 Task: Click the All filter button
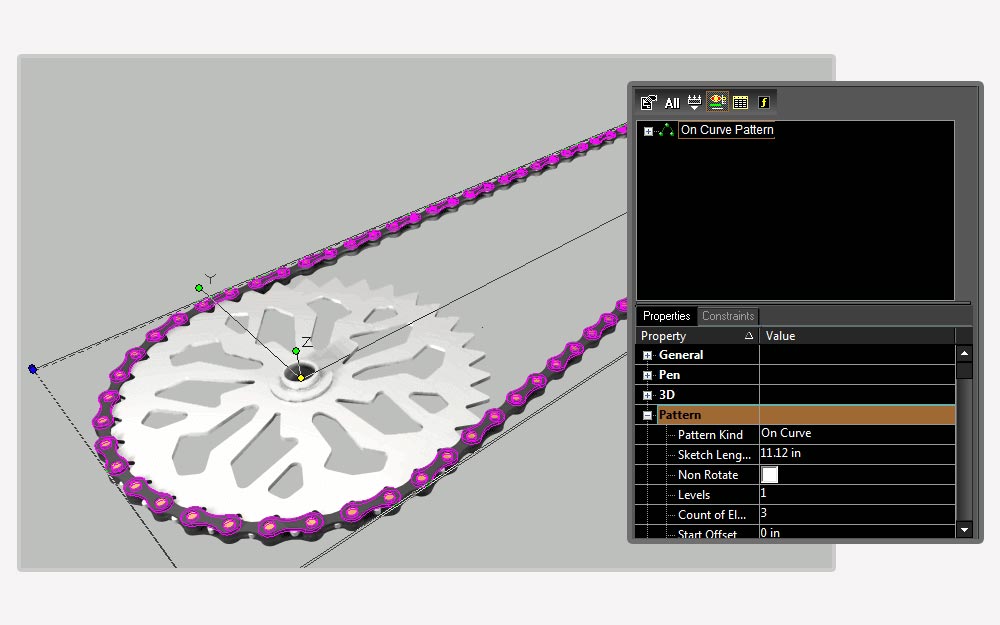(672, 103)
